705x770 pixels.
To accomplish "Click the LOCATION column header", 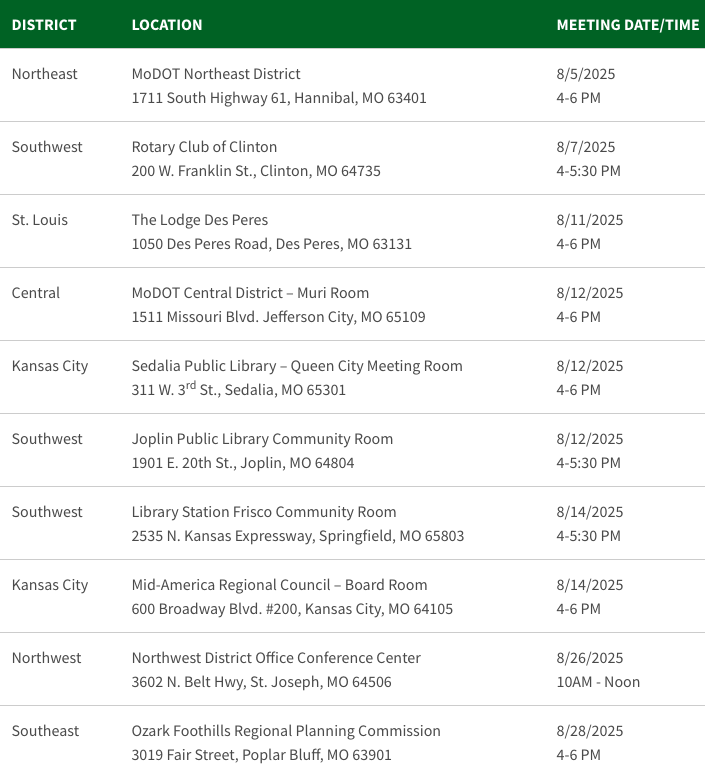I will [x=167, y=25].
